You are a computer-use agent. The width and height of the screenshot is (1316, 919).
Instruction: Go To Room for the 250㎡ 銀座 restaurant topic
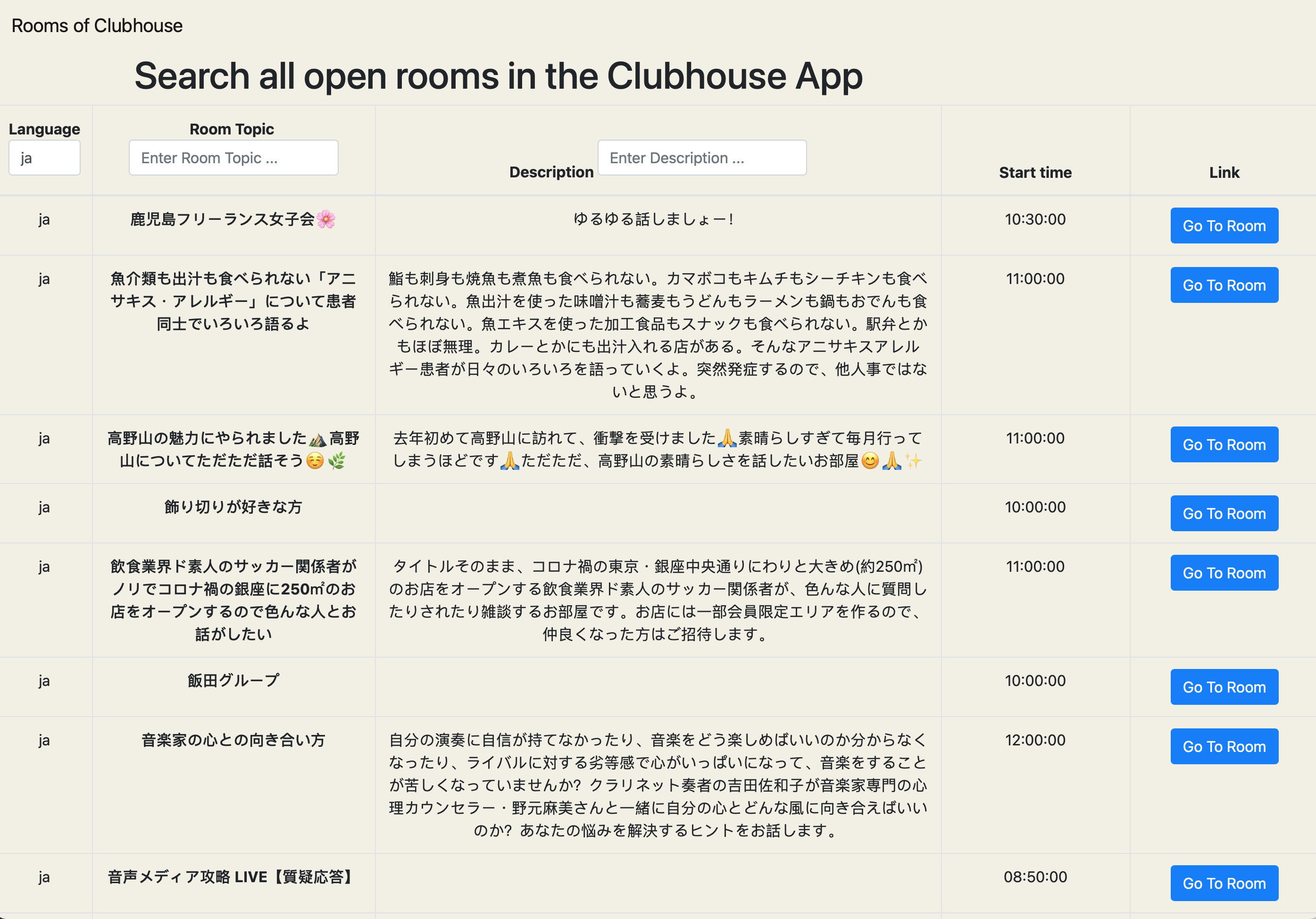coord(1224,573)
